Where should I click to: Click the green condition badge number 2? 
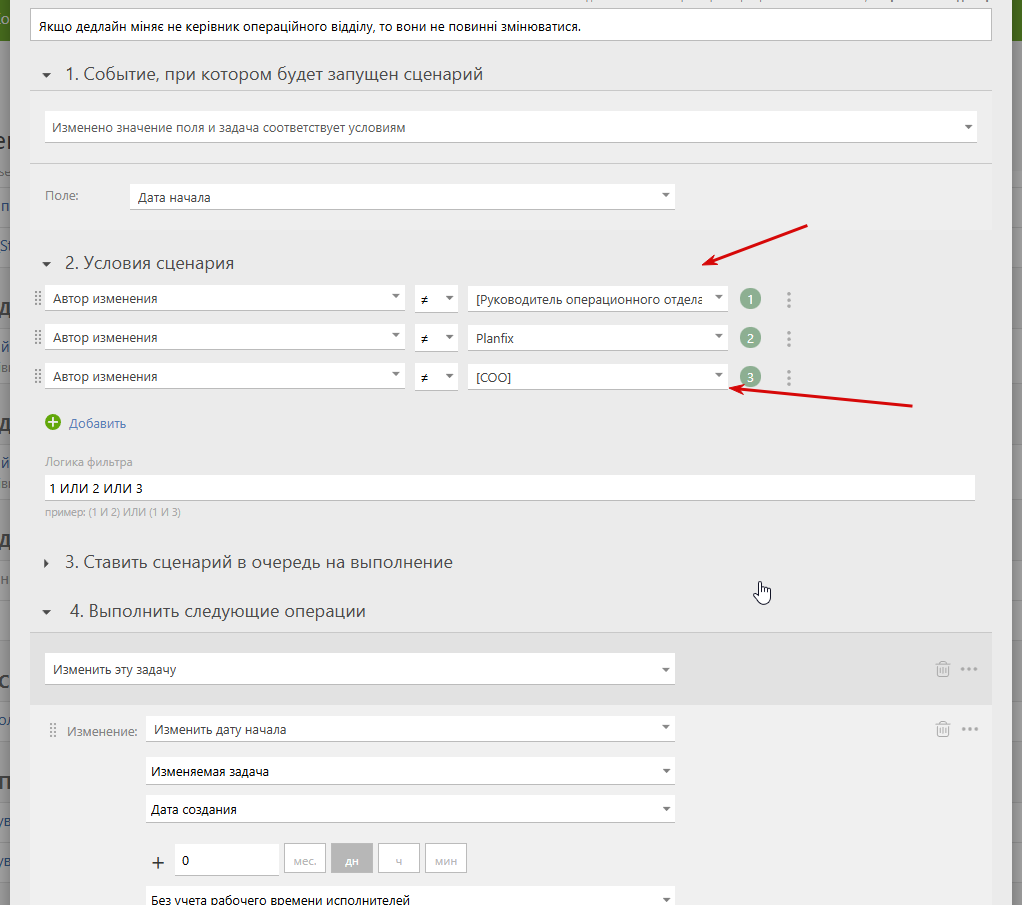(750, 338)
